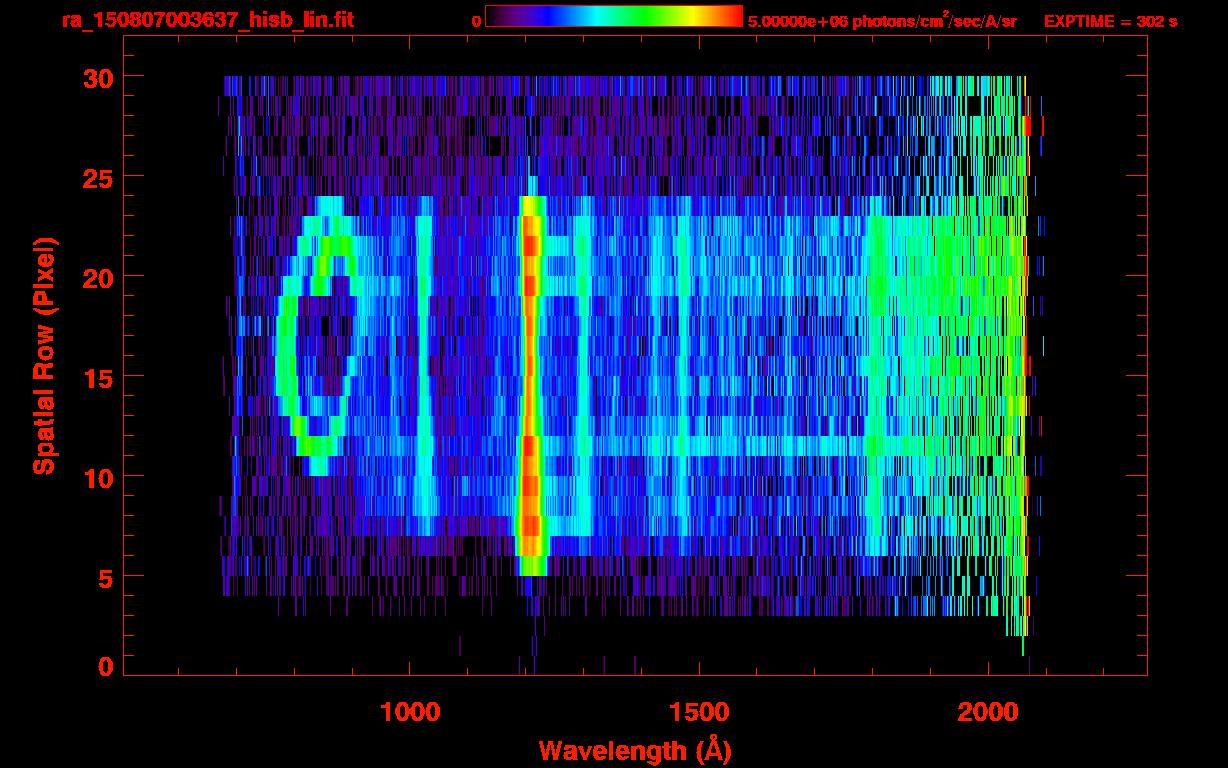Click the Spatial Row (Pixel) axis title
This screenshot has width=1228, height=768.
click(43, 355)
